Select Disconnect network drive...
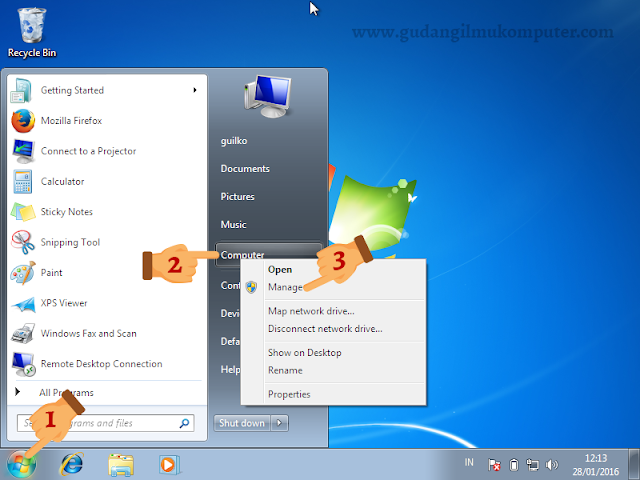 pos(325,329)
